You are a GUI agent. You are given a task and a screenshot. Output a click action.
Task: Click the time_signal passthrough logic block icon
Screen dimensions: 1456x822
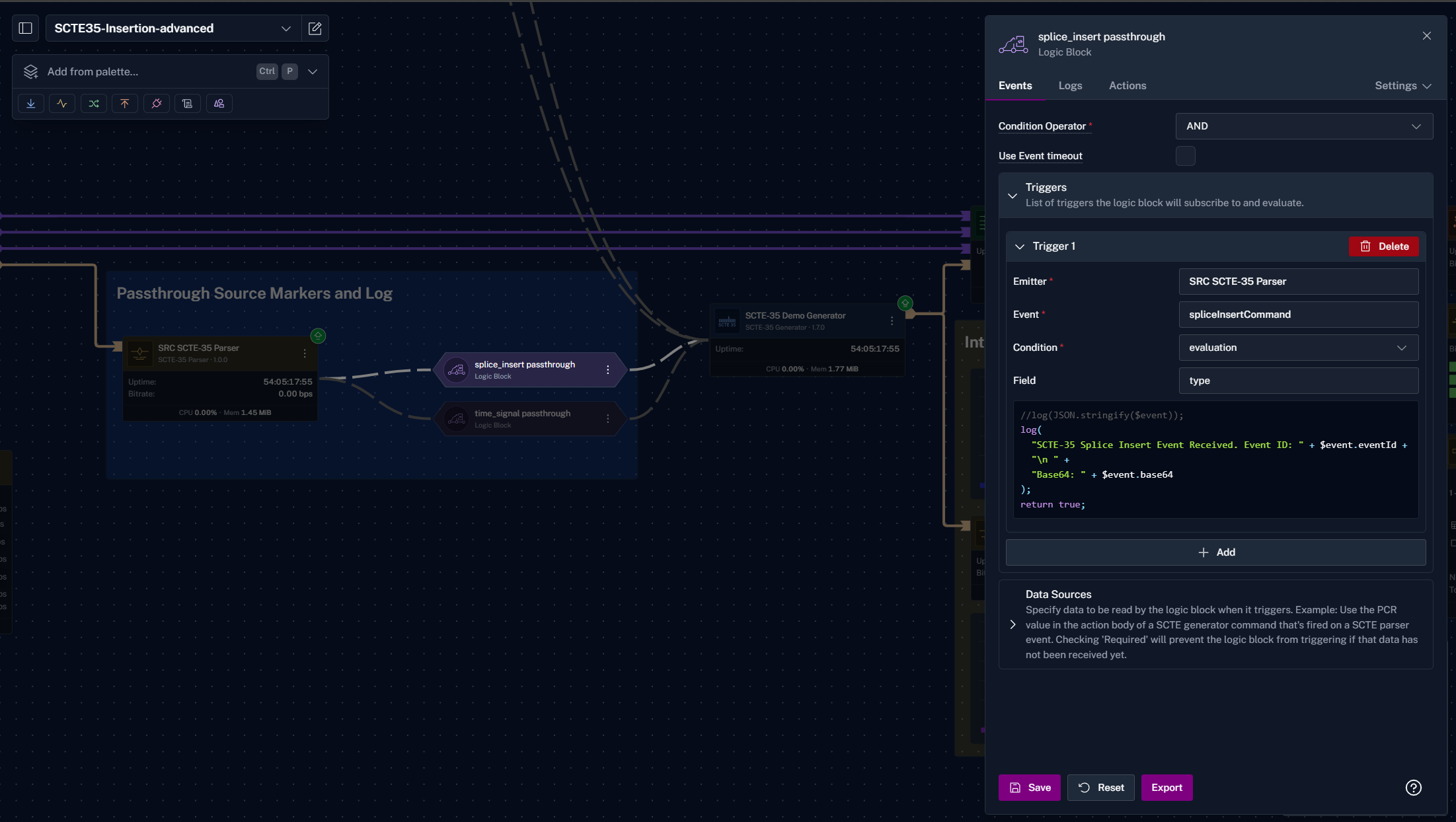[457, 419]
